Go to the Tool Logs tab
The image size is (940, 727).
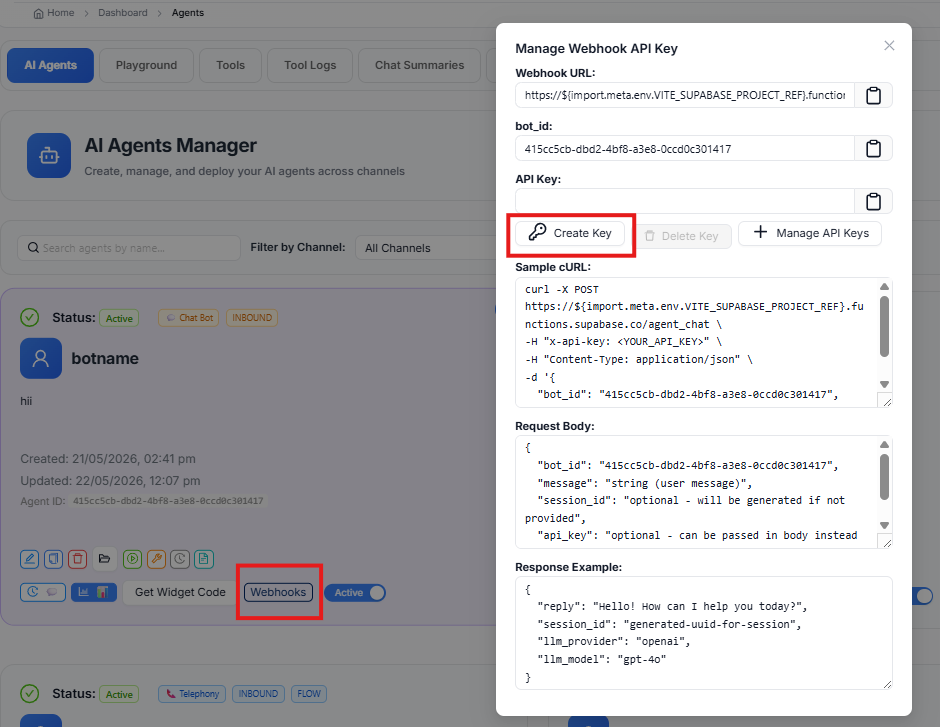310,65
